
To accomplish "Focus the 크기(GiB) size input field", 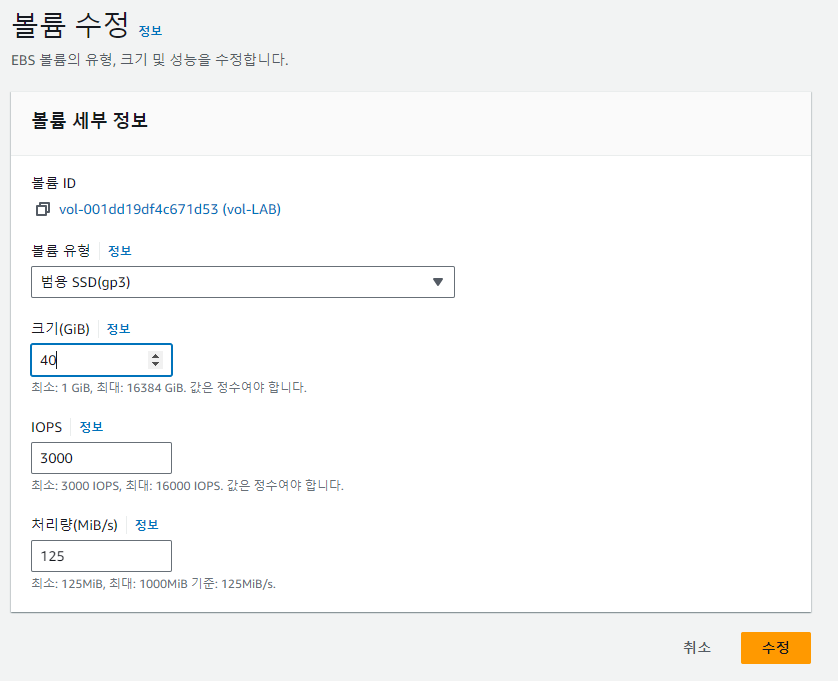I will tap(101, 360).
